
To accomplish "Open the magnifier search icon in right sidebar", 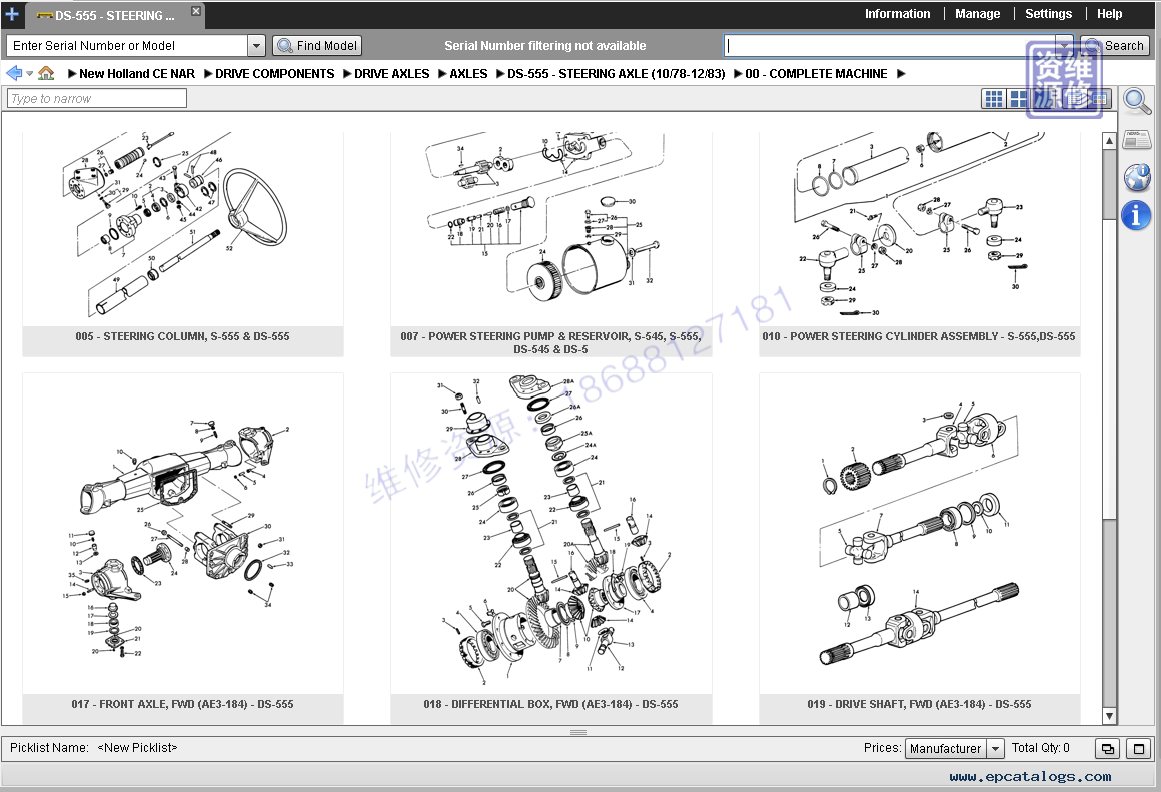I will [x=1136, y=100].
